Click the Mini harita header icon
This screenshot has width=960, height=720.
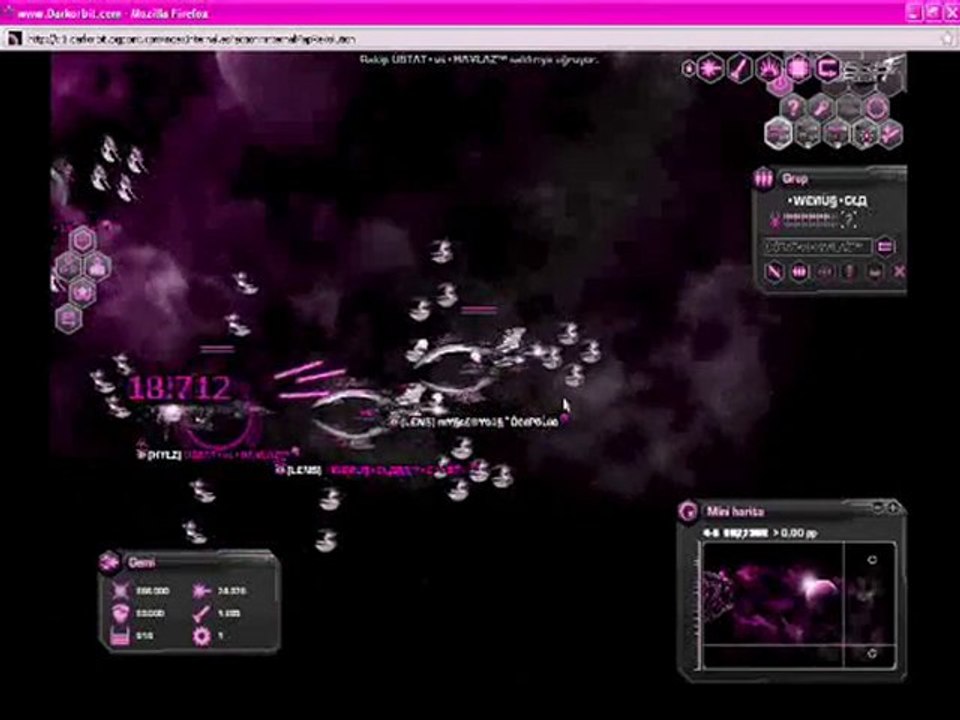(688, 511)
